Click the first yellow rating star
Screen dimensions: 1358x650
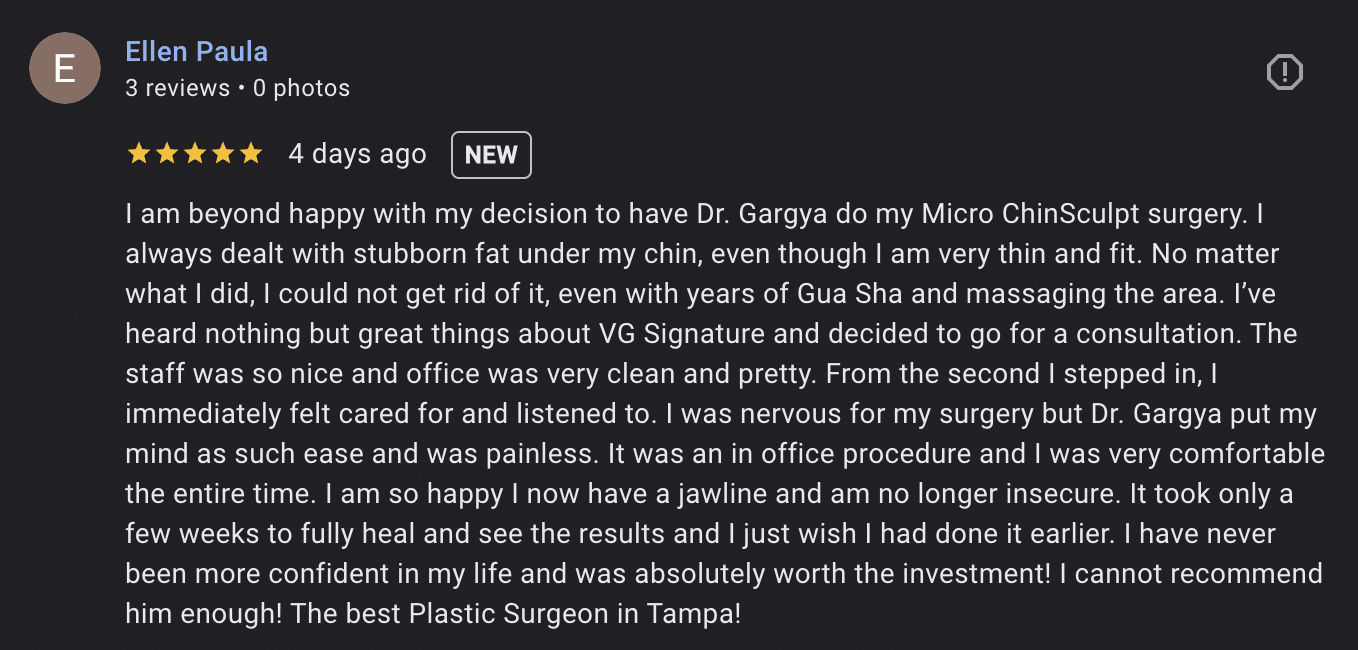tap(138, 154)
